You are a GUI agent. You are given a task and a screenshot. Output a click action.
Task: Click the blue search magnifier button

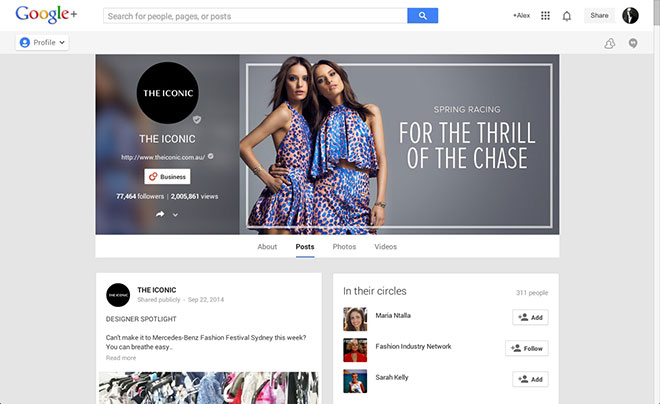pyautogui.click(x=423, y=16)
